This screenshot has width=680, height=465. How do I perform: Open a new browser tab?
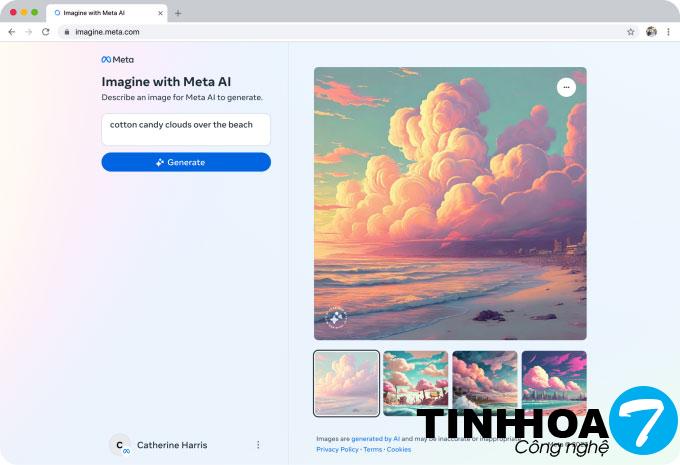178,13
